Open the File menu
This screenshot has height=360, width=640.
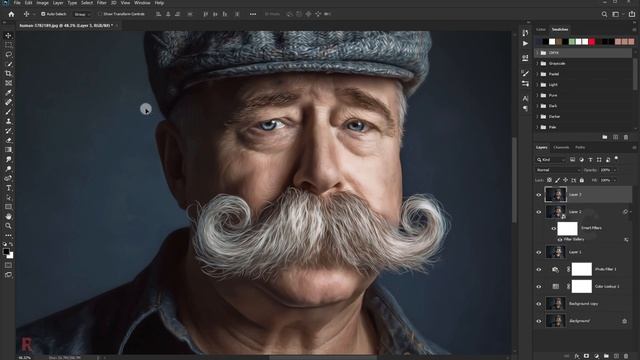pyautogui.click(x=17, y=3)
